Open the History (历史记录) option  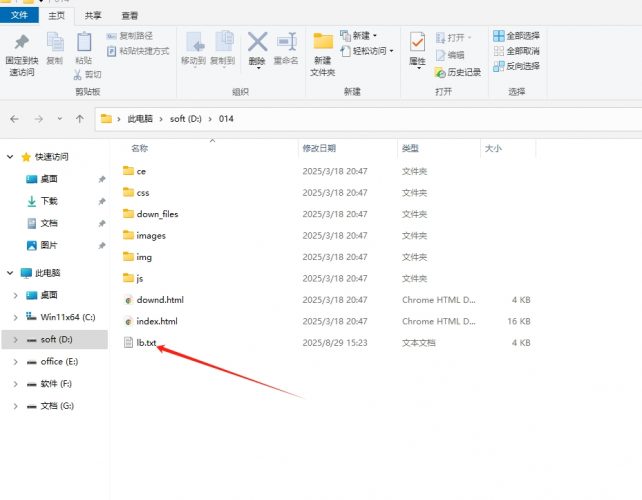[457, 72]
